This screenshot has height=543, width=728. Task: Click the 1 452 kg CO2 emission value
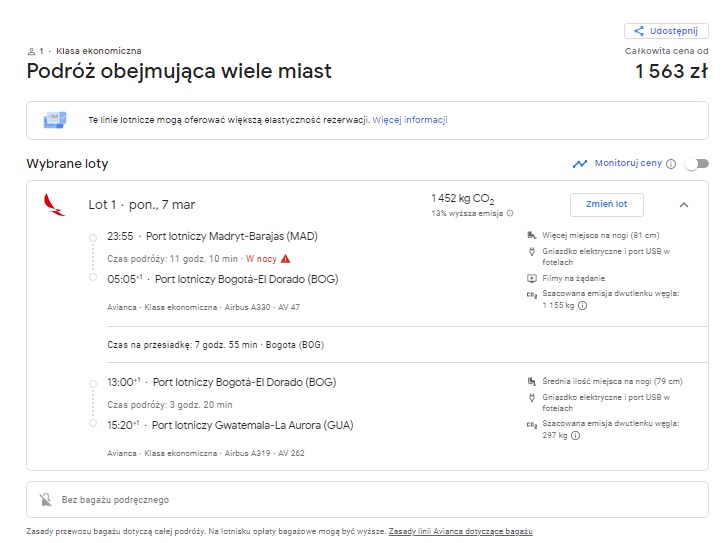(x=462, y=199)
